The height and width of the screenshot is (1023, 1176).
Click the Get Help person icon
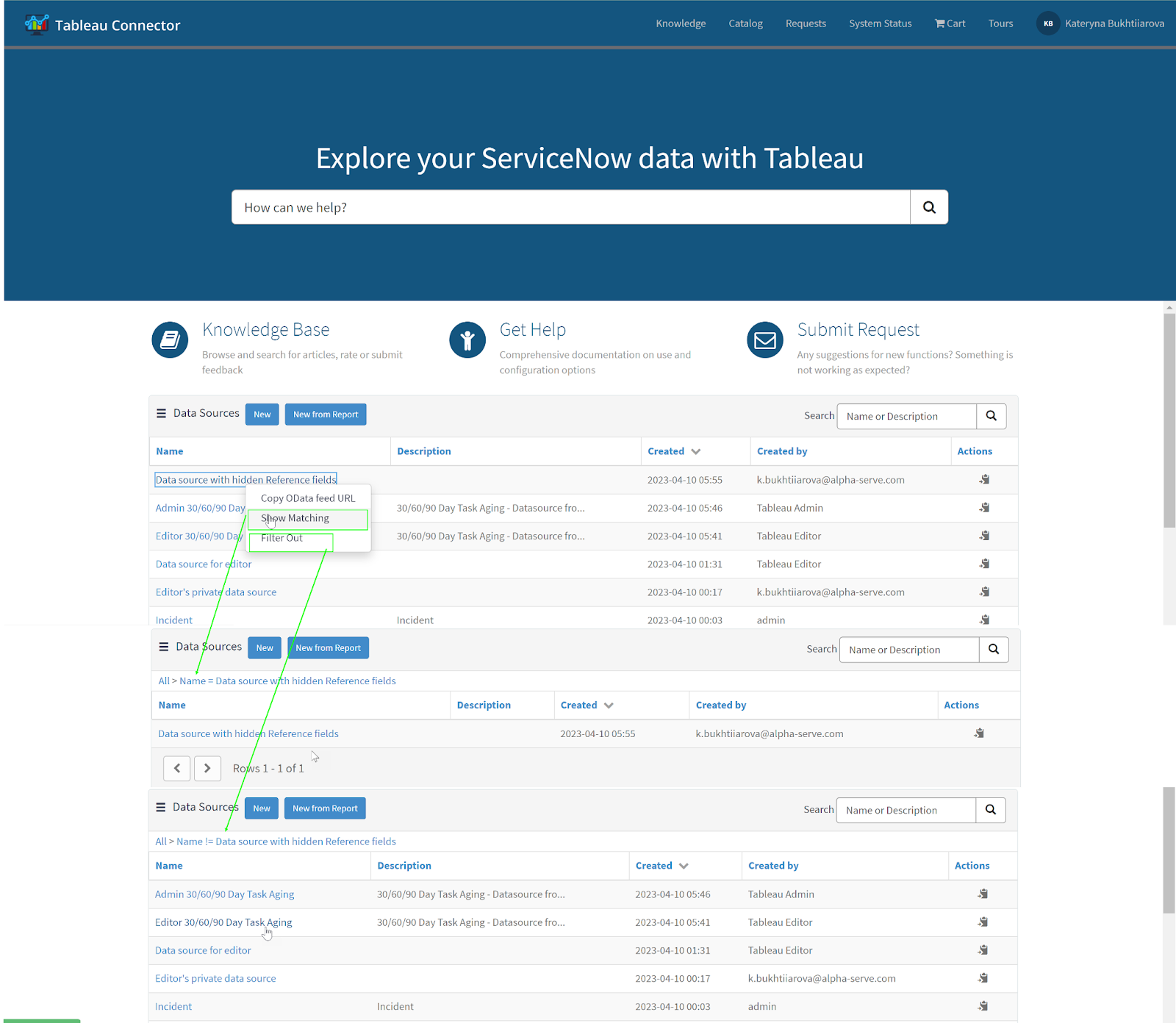tap(467, 340)
